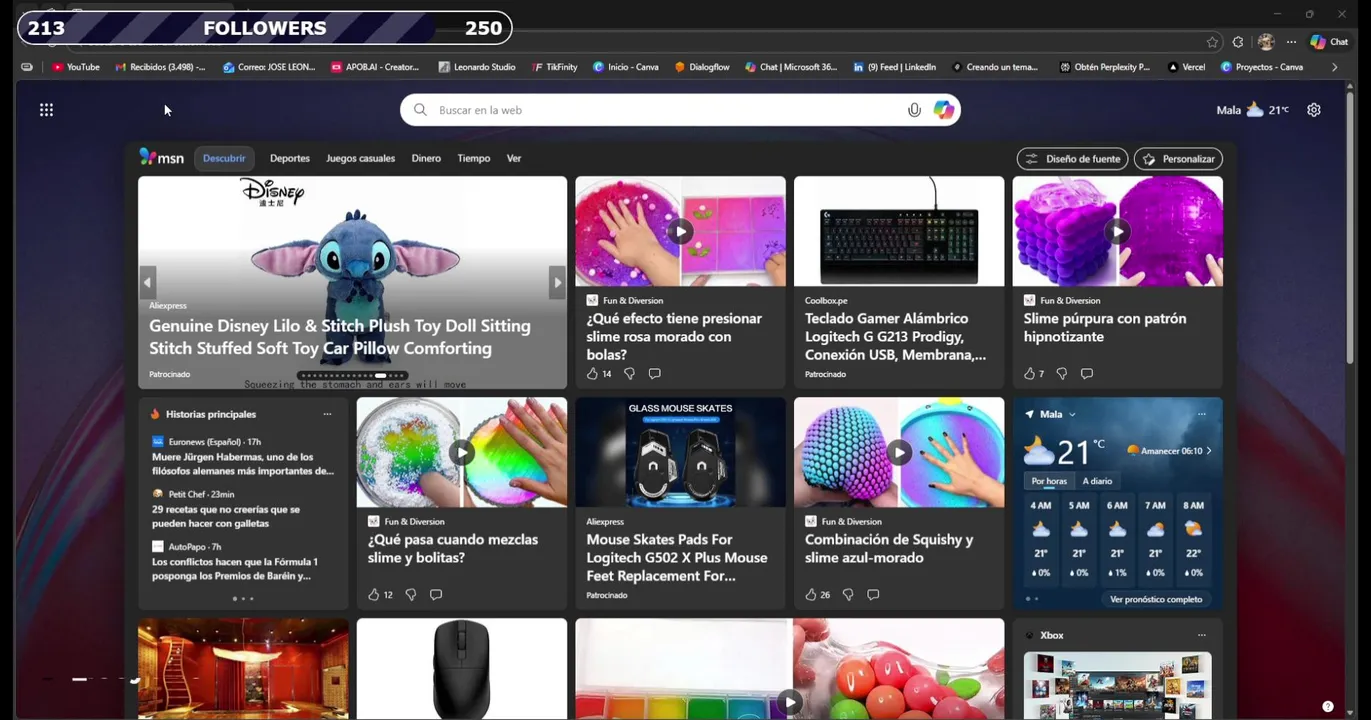Play the slime y bolitas video
Screen dimensions: 1371x720
(x=461, y=452)
